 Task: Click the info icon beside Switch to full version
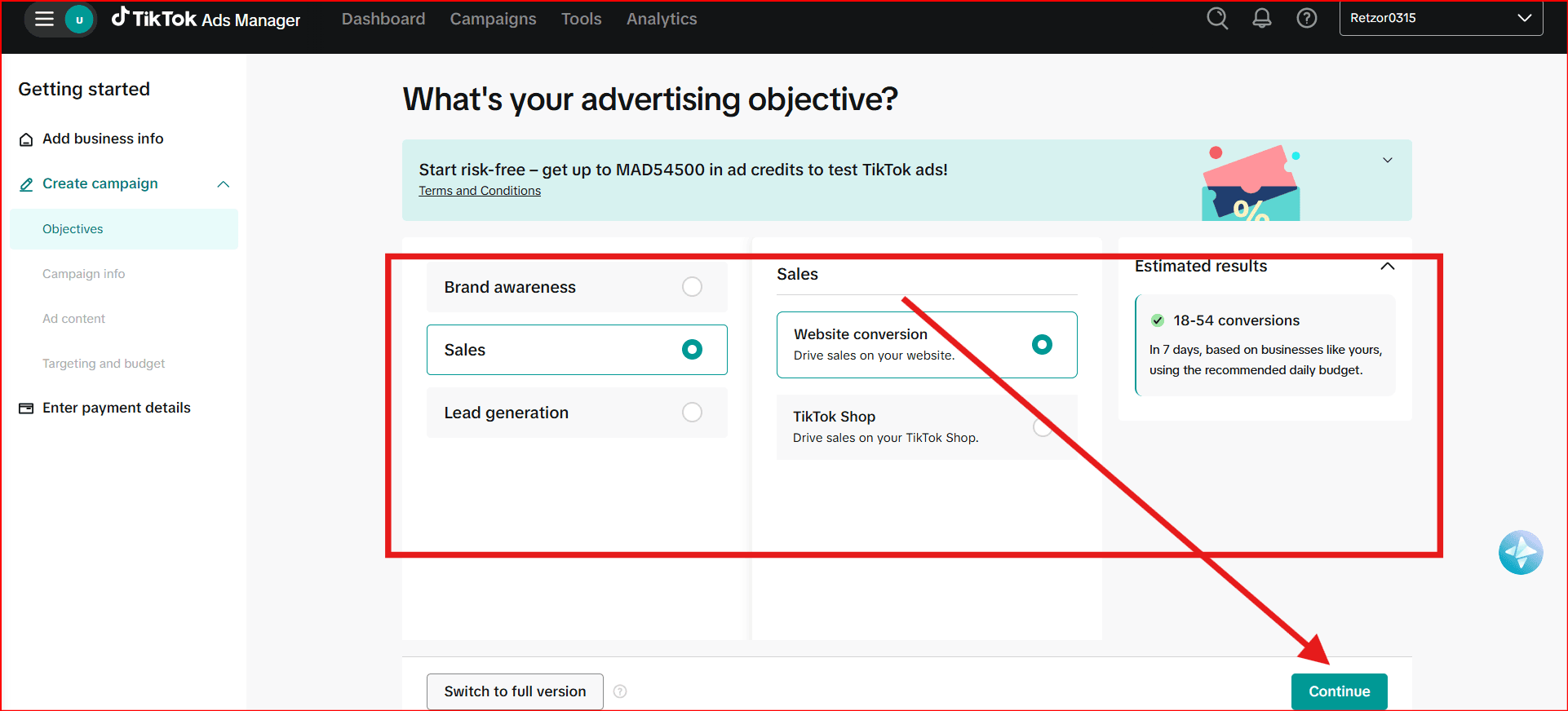620,691
